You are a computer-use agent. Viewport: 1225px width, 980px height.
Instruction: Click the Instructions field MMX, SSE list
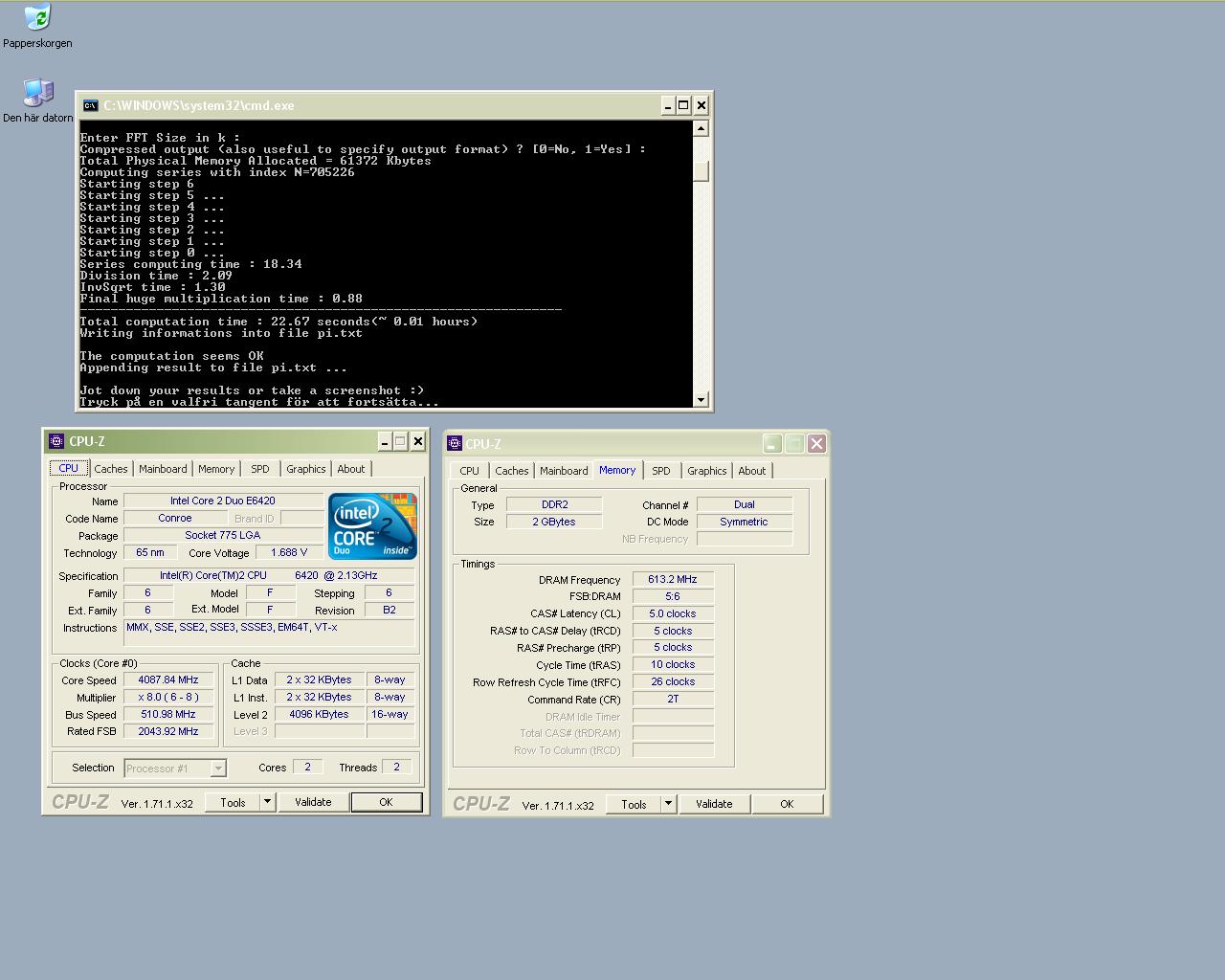pos(269,634)
